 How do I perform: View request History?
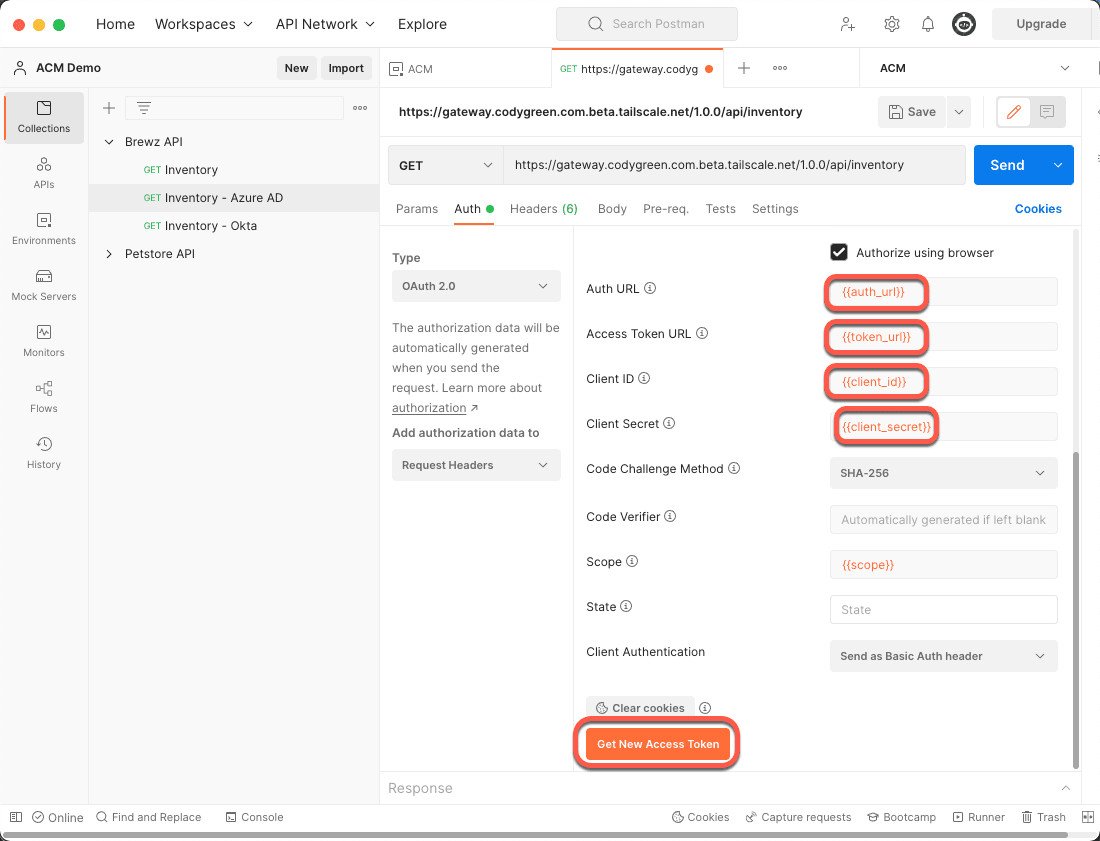point(43,452)
